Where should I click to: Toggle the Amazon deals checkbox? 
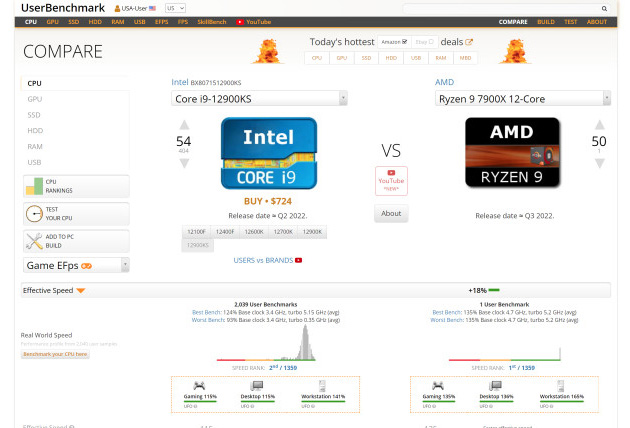(x=404, y=42)
